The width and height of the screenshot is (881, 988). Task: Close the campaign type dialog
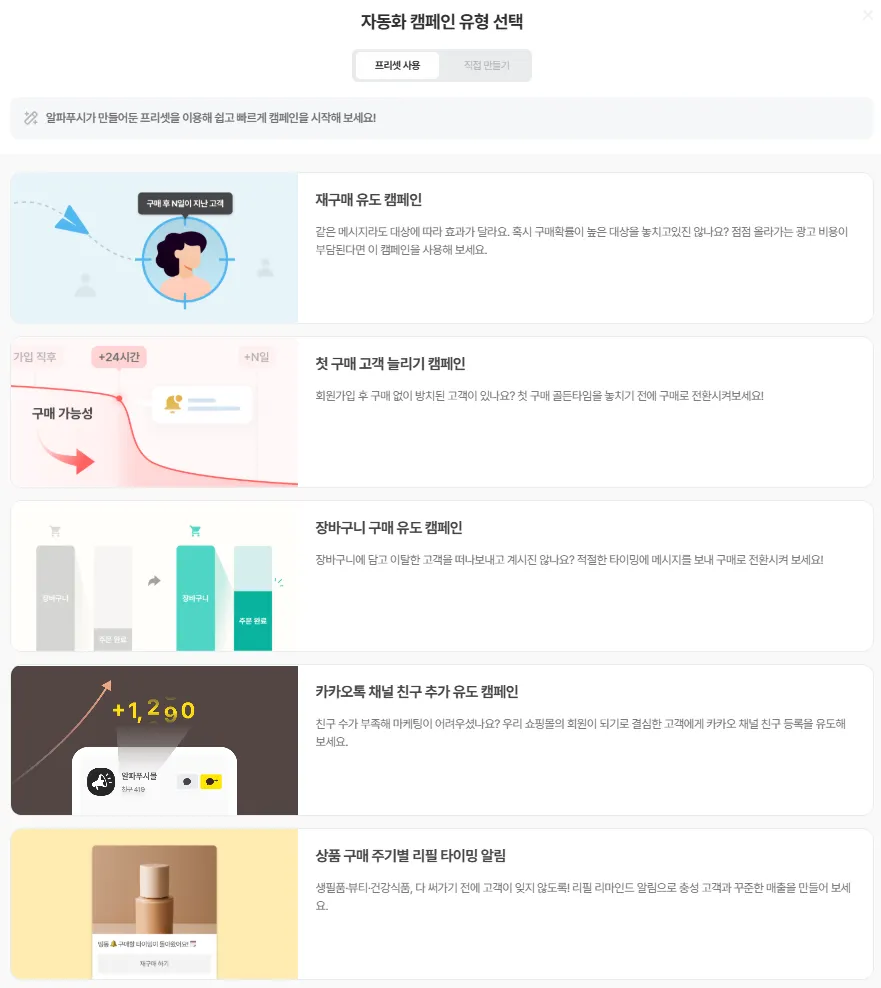pos(868,15)
